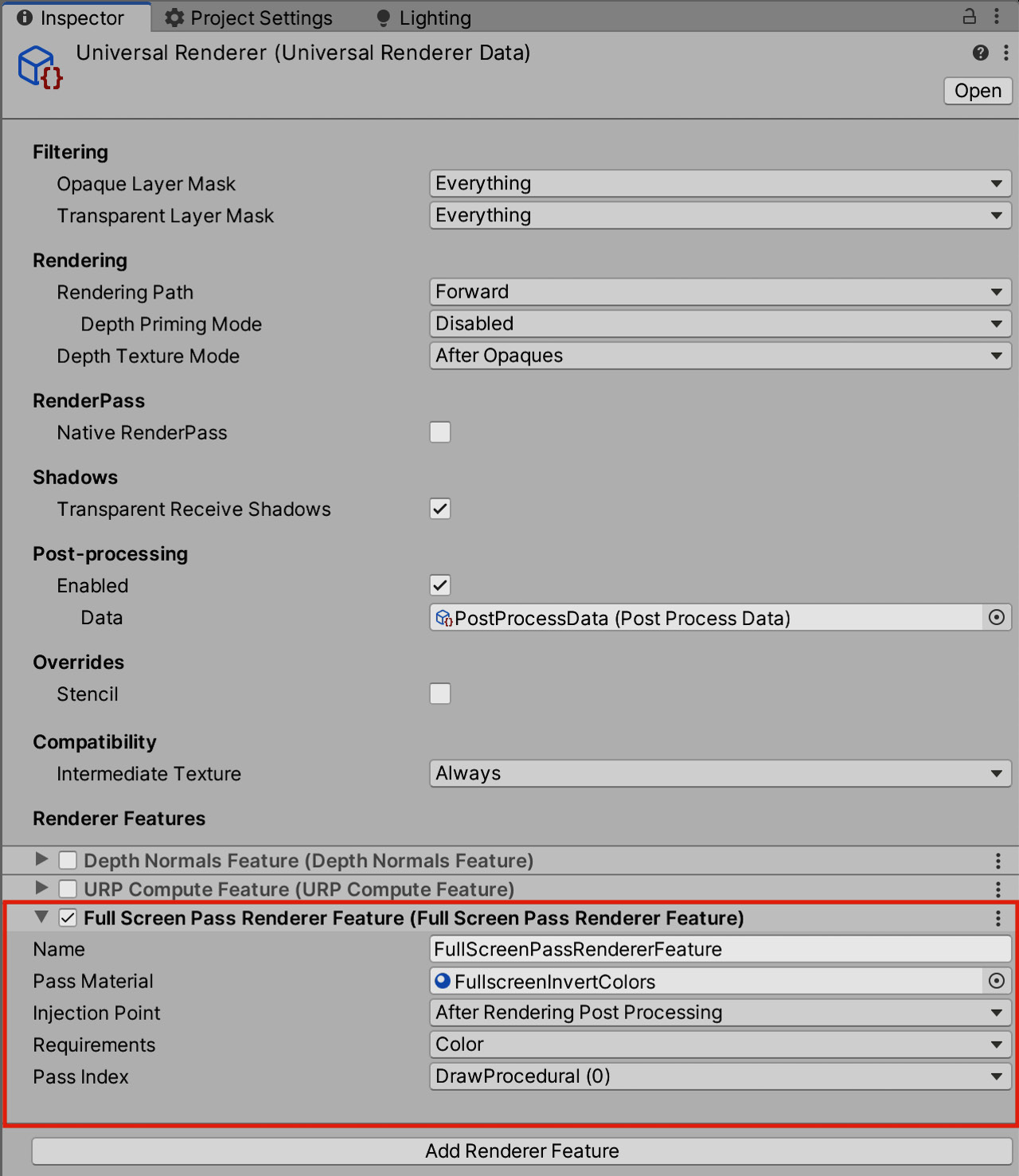
Task: Open the object picker for Pass Material
Action: [996, 981]
